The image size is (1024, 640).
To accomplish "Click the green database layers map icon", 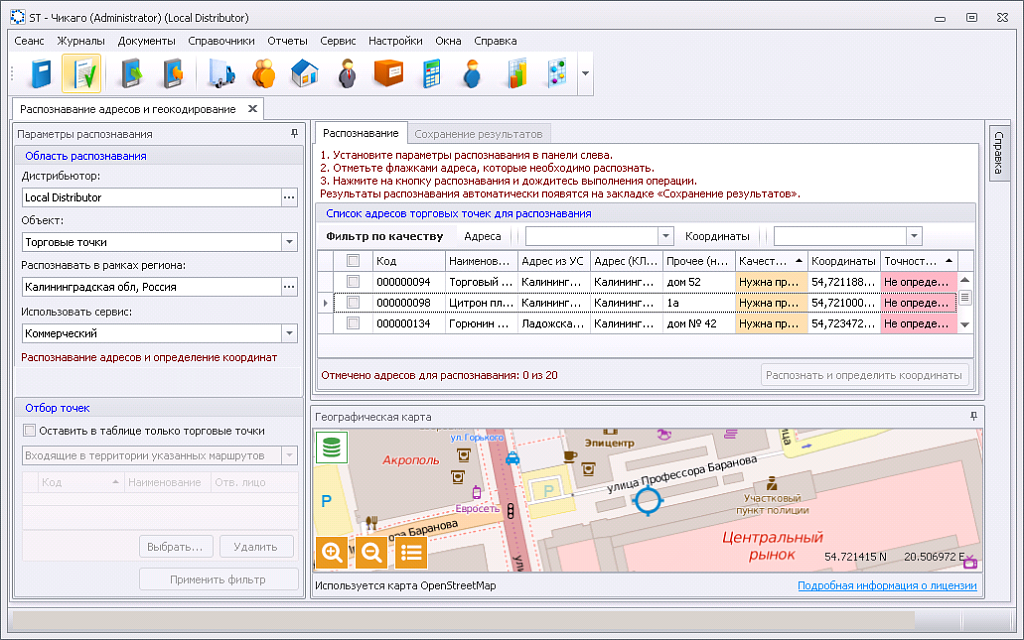I will click(x=332, y=447).
